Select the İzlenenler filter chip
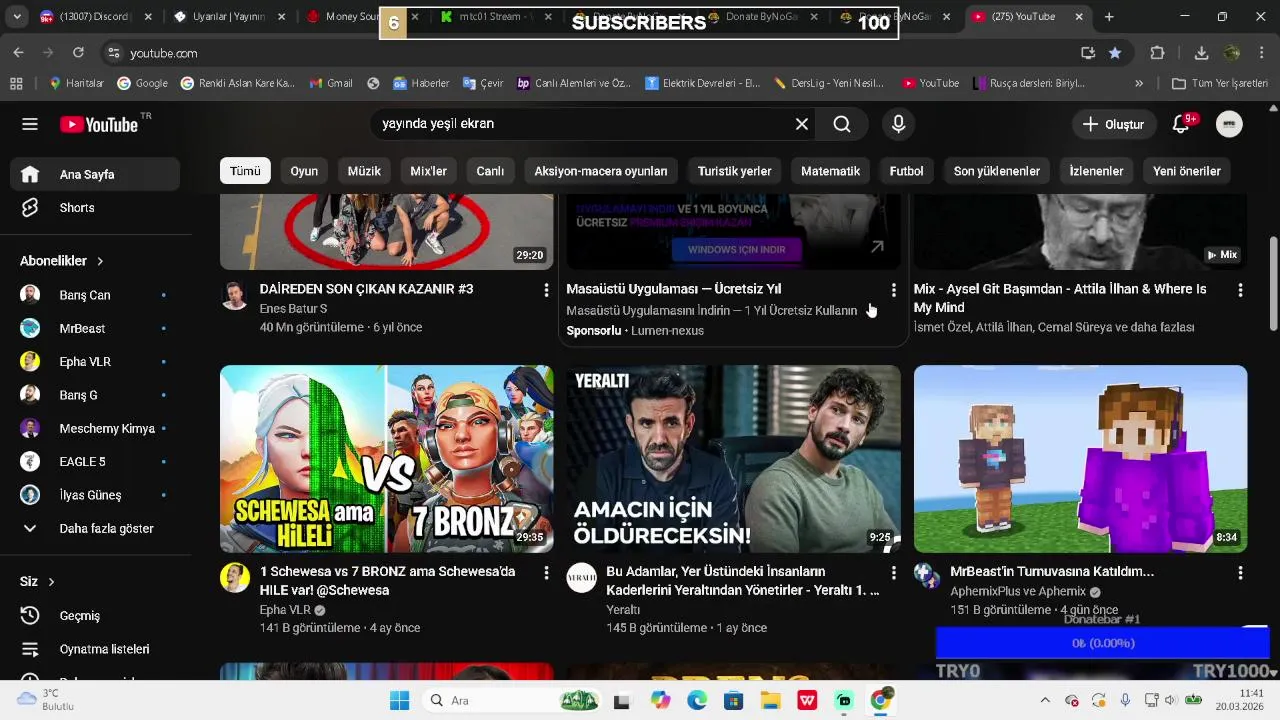Screen dimensions: 1280x720 pyautogui.click(x=1096, y=171)
